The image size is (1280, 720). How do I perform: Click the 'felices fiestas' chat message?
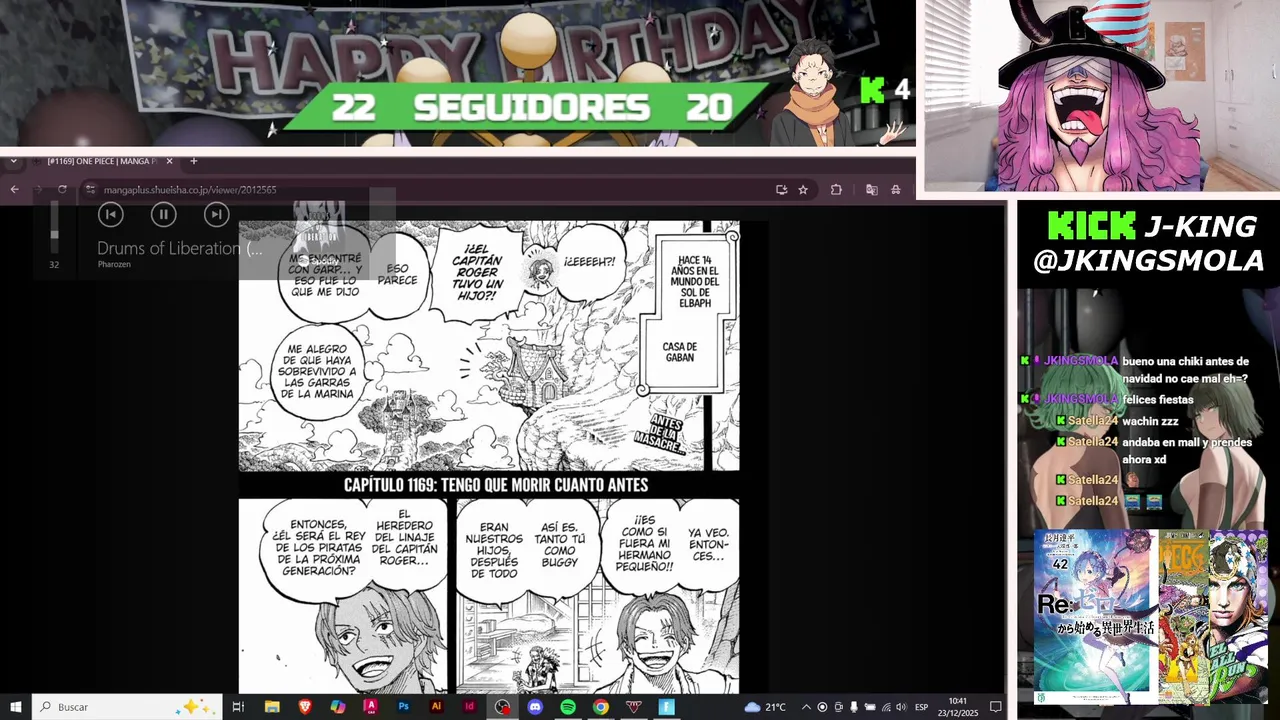(1158, 400)
